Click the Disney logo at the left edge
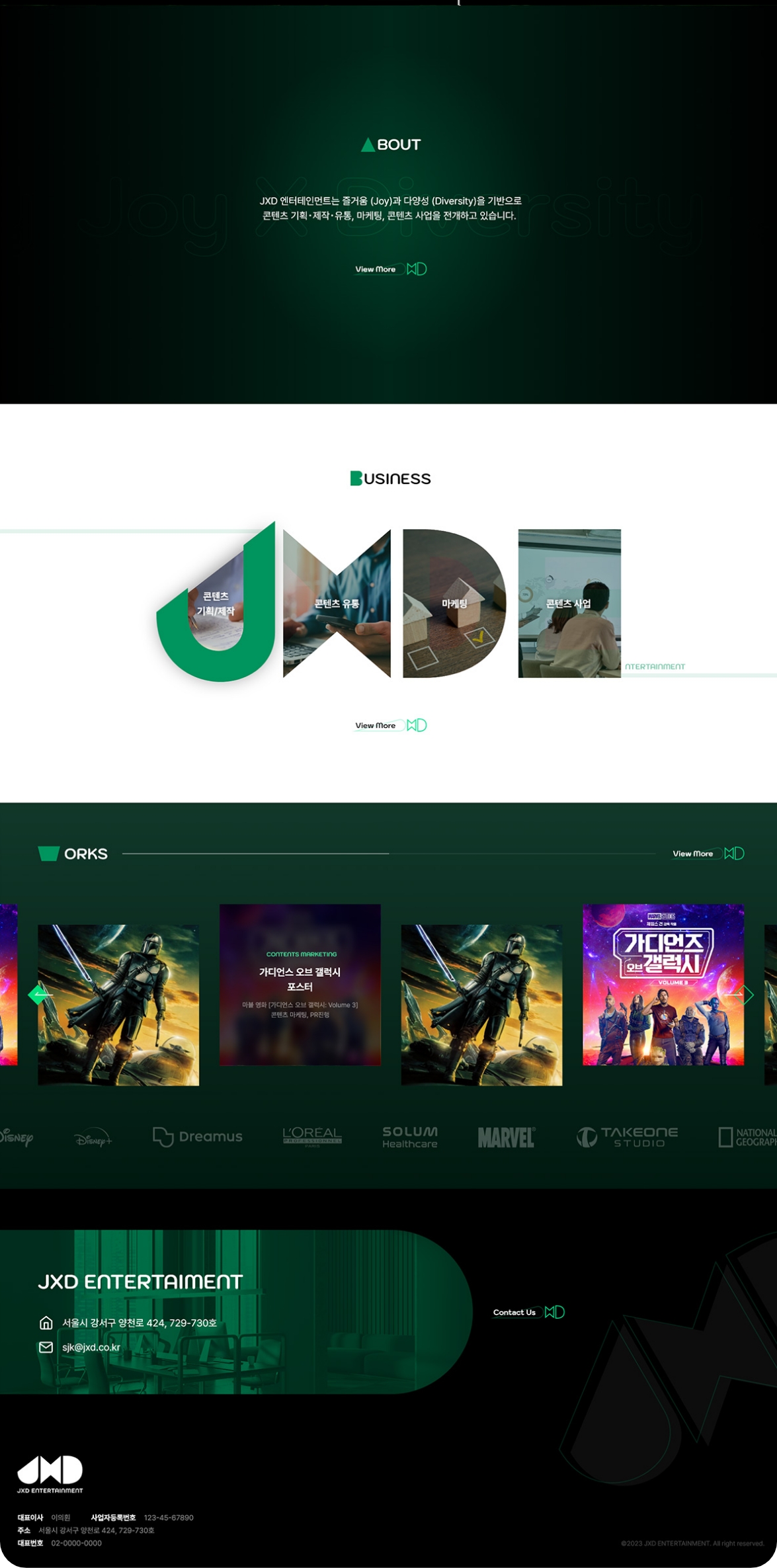Screen dimensions: 777x1568 coord(17,1137)
